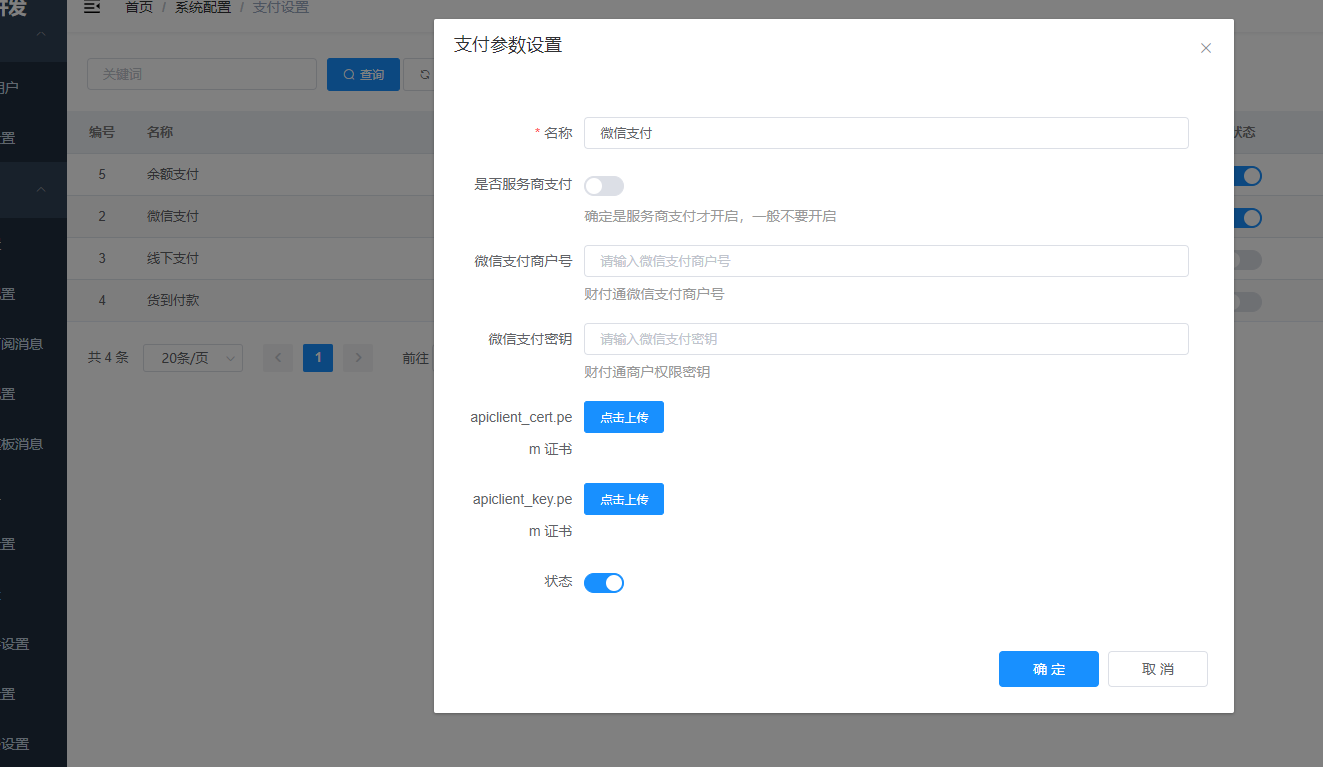Open the 20条/页 page size dropdown
This screenshot has width=1323, height=767.
[x=193, y=358]
